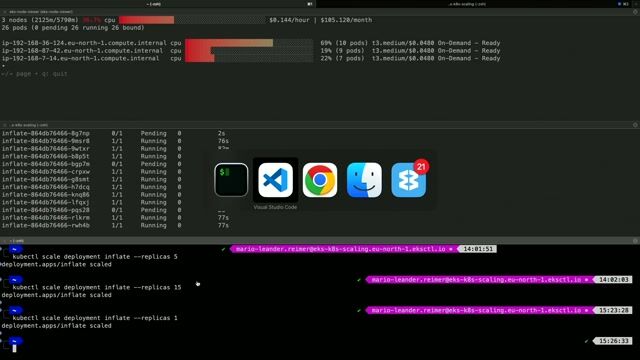Click the 'kubectl scale deployment inflate --replicas 15' command
The height and width of the screenshot is (360, 640).
click(x=97, y=287)
